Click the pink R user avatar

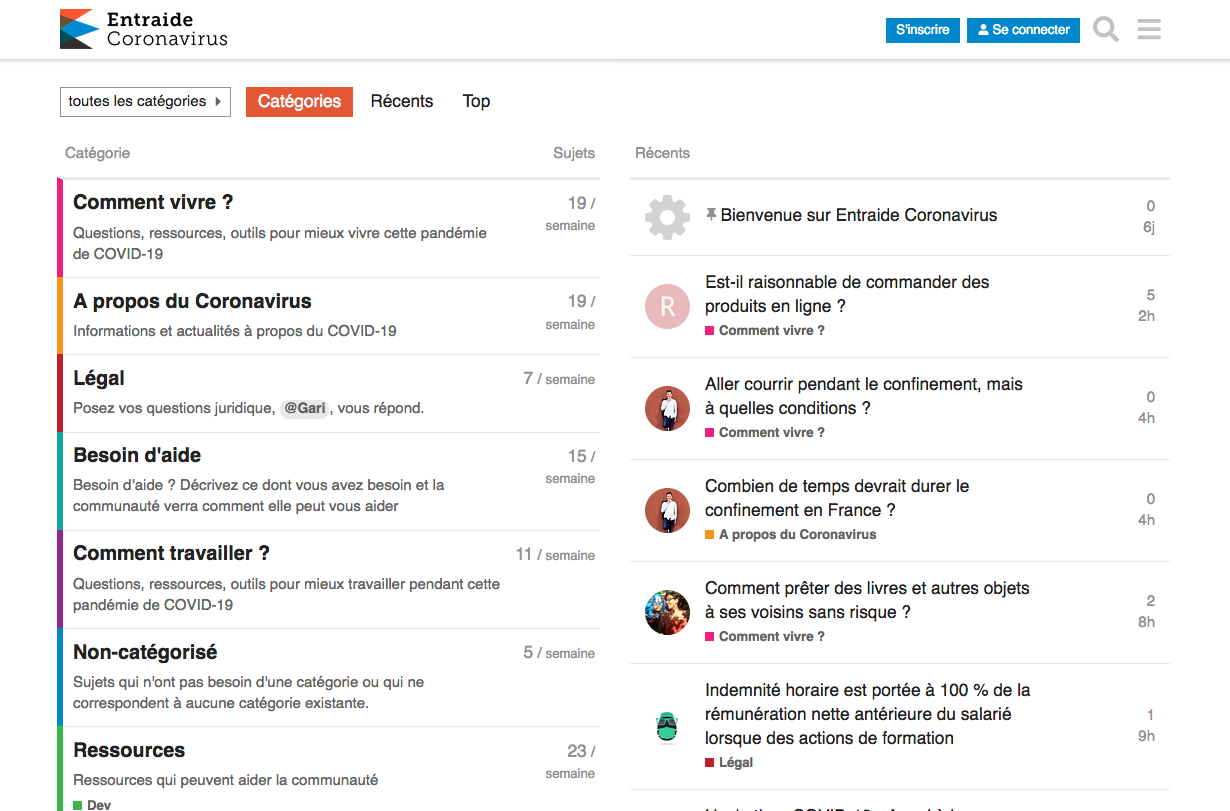[x=667, y=306]
